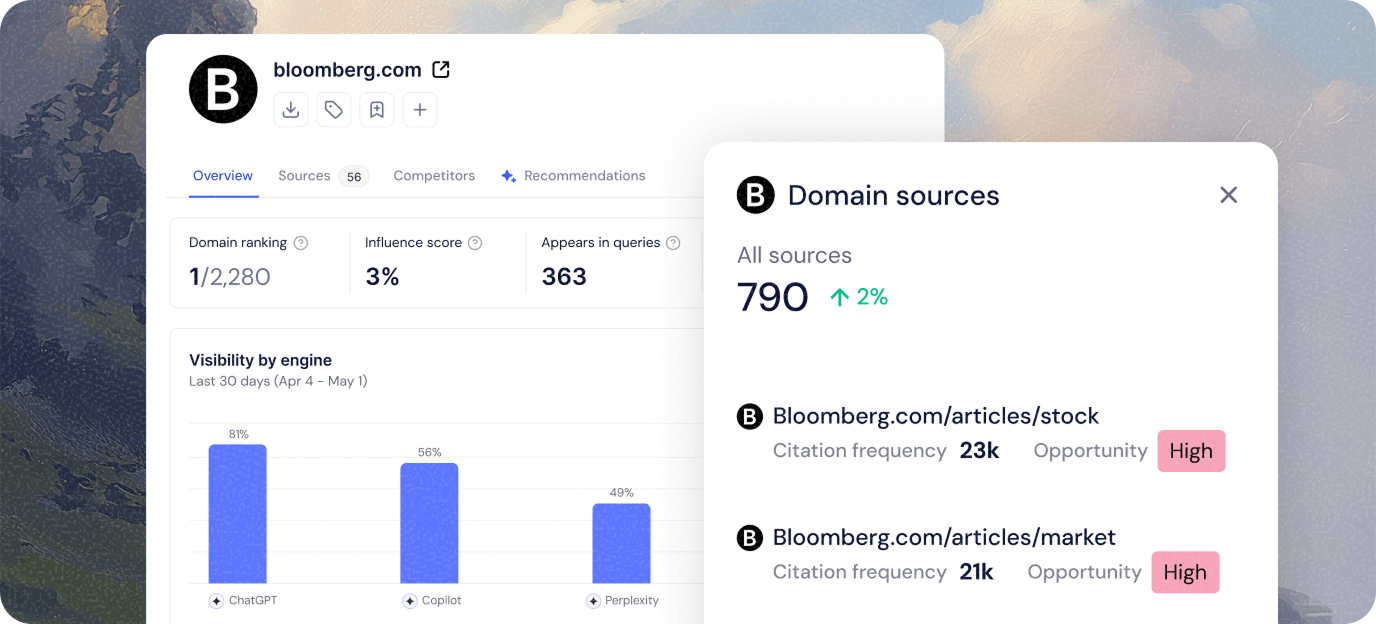The image size is (1376, 624).
Task: Click the ChatGPT bar in the chart
Action: (x=238, y=514)
